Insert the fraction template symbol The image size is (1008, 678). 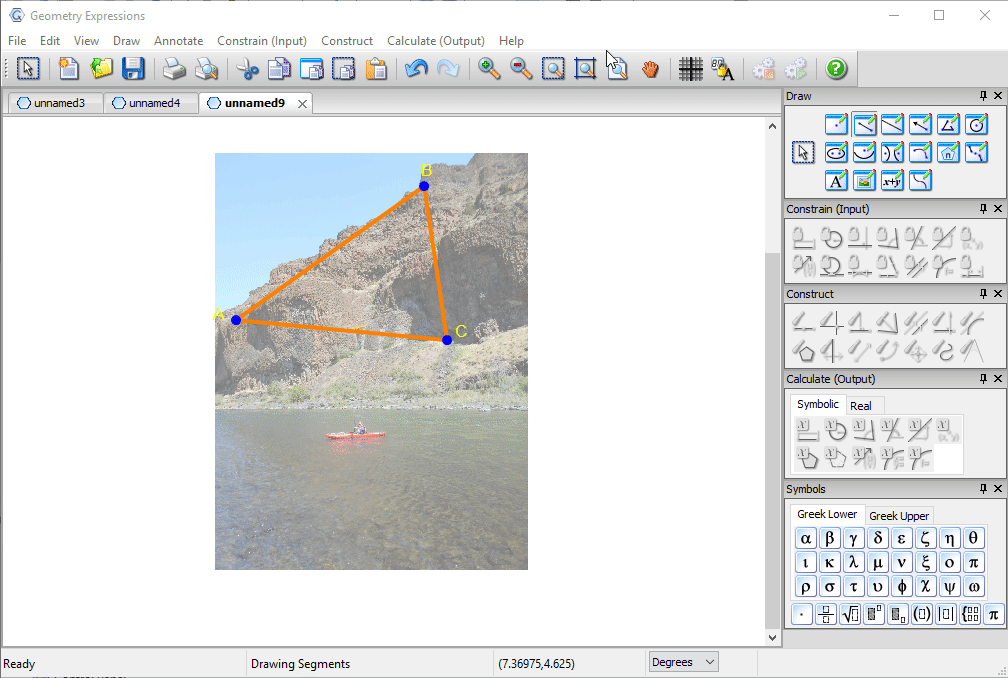[x=826, y=614]
